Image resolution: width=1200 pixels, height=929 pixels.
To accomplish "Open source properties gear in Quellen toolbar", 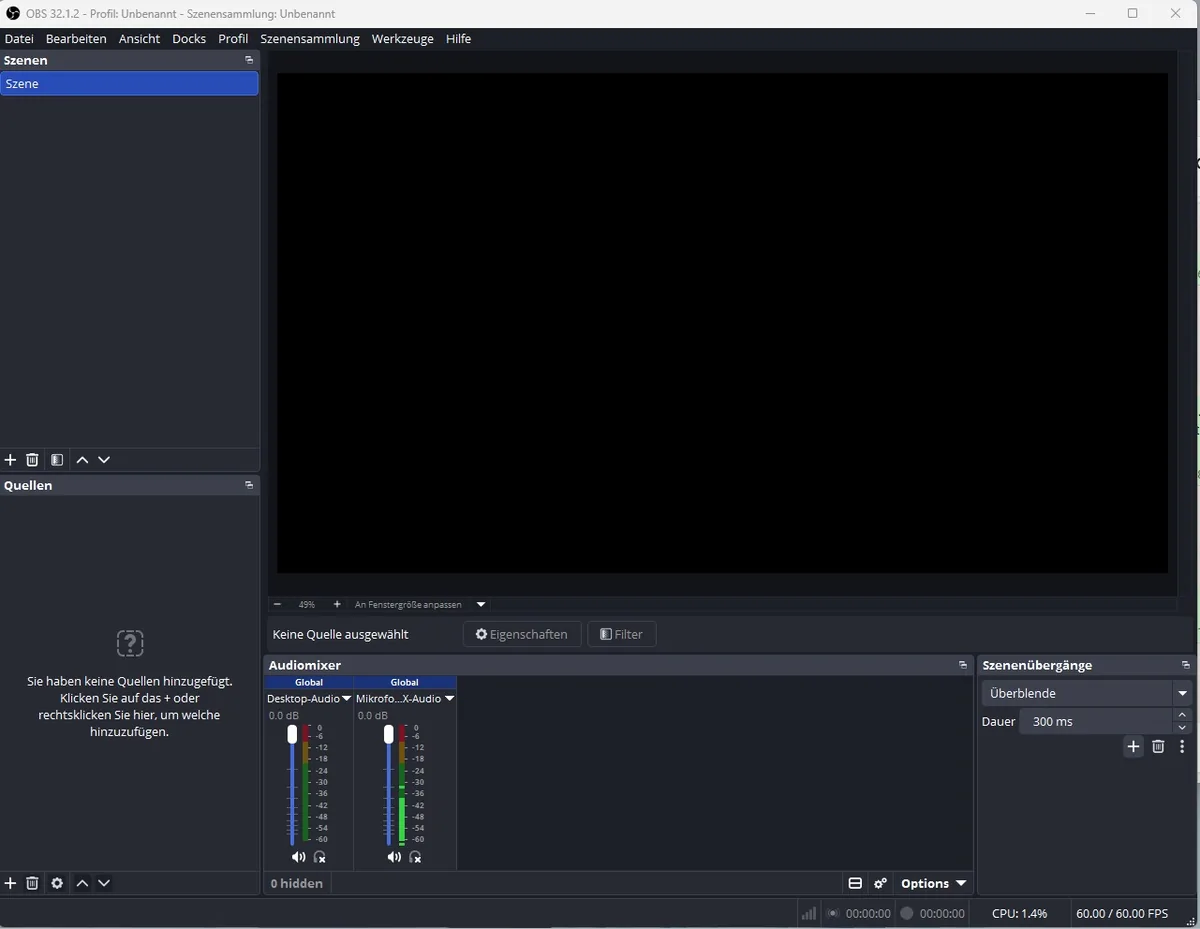I will coord(57,883).
